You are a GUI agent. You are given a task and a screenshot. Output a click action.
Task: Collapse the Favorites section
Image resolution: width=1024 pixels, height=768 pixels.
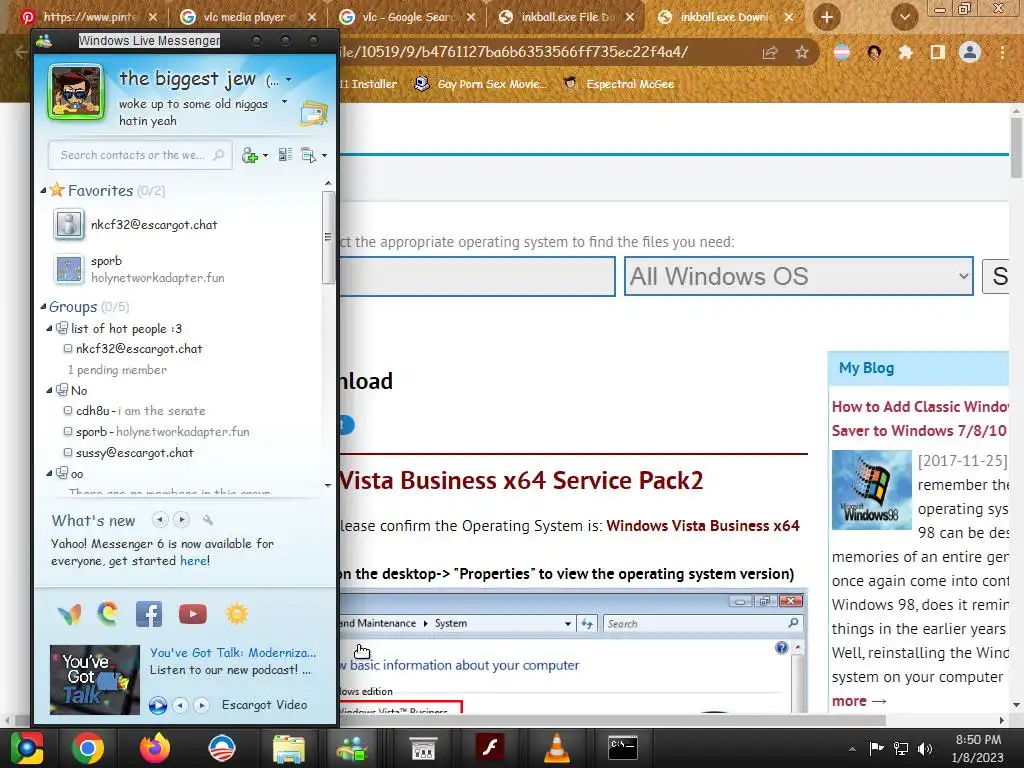coord(43,191)
